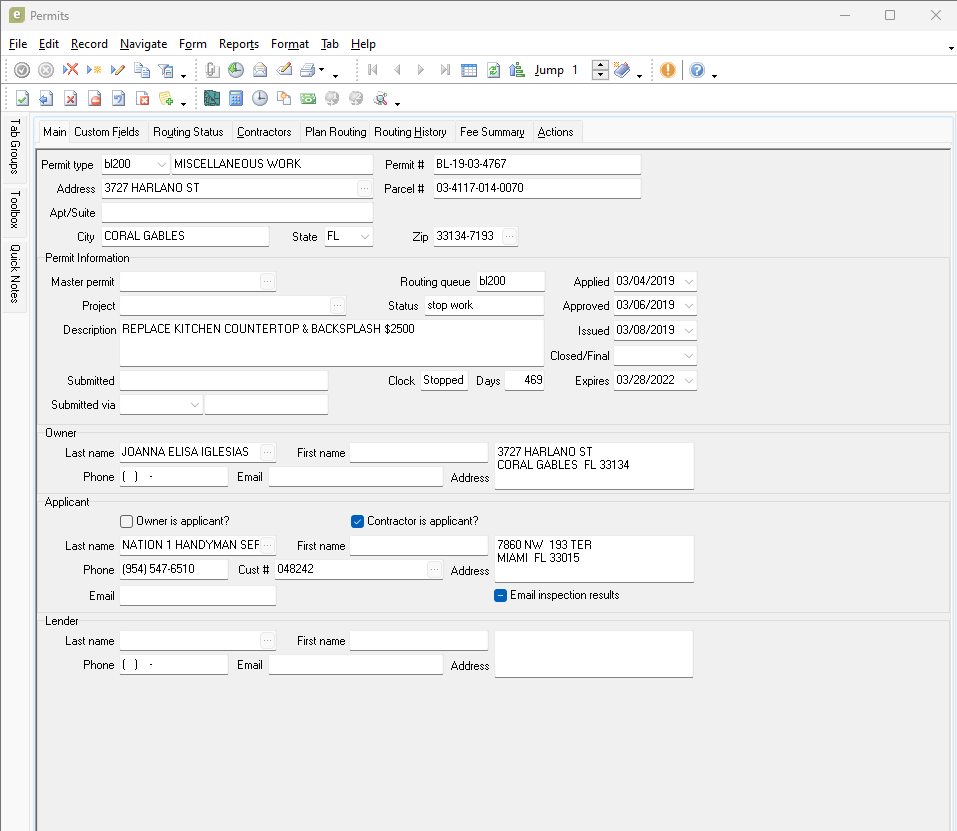Uncheck the 'Contractor is applicant?' checkbox
Image resolution: width=957 pixels, height=831 pixels.
(358, 521)
